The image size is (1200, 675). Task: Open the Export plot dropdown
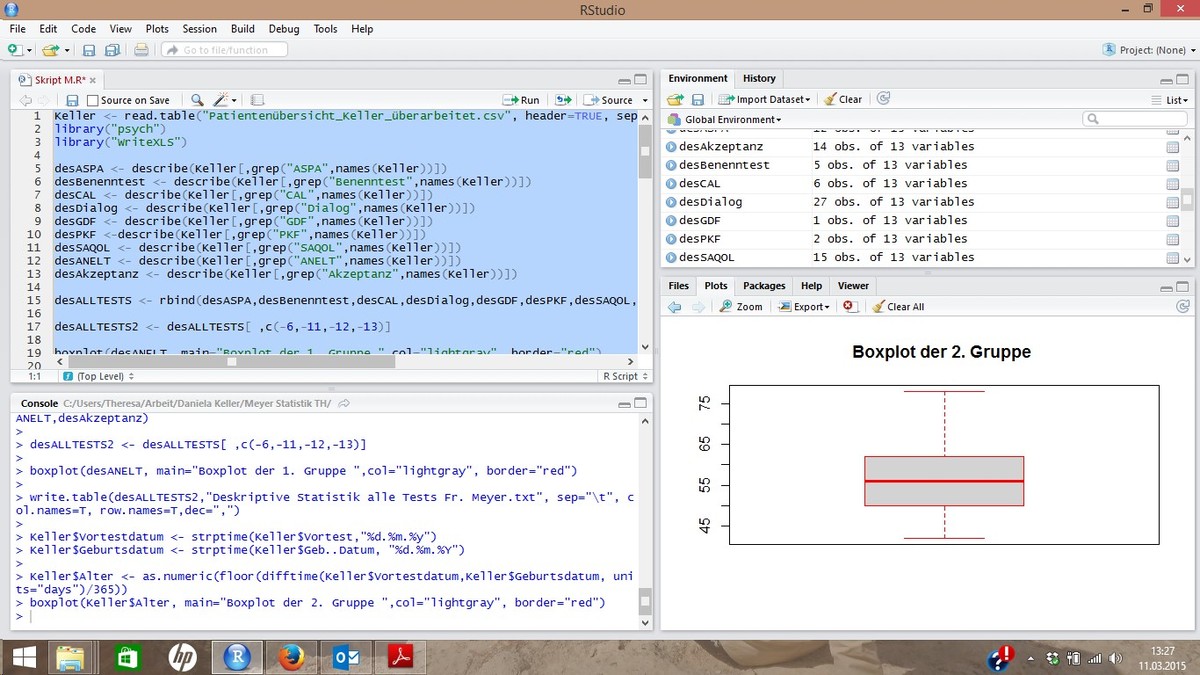click(x=804, y=307)
